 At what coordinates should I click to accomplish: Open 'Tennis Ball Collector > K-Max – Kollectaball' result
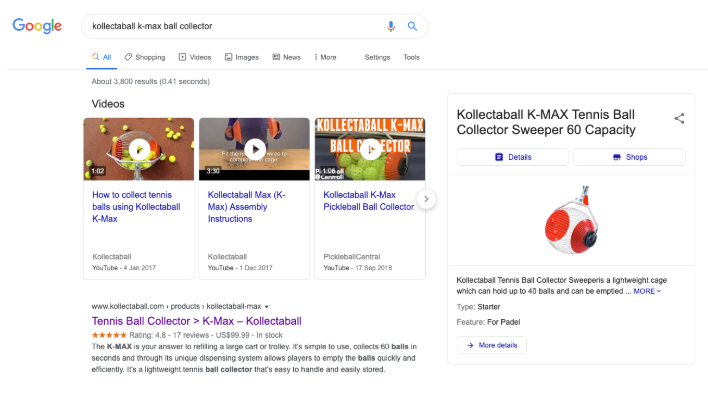click(196, 321)
